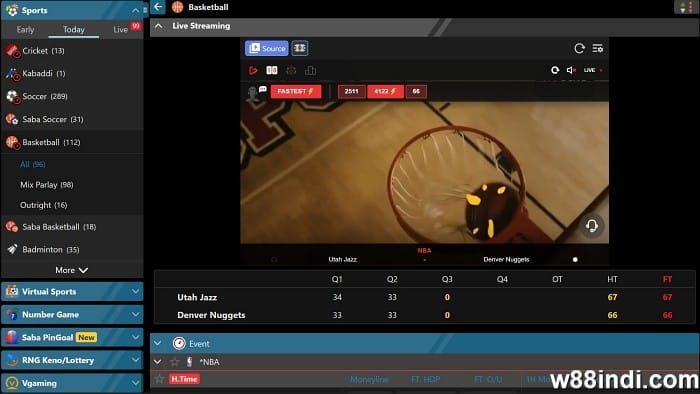Open the statistics bar-chart icon
Screen dimensions: 700x394
[310, 70]
